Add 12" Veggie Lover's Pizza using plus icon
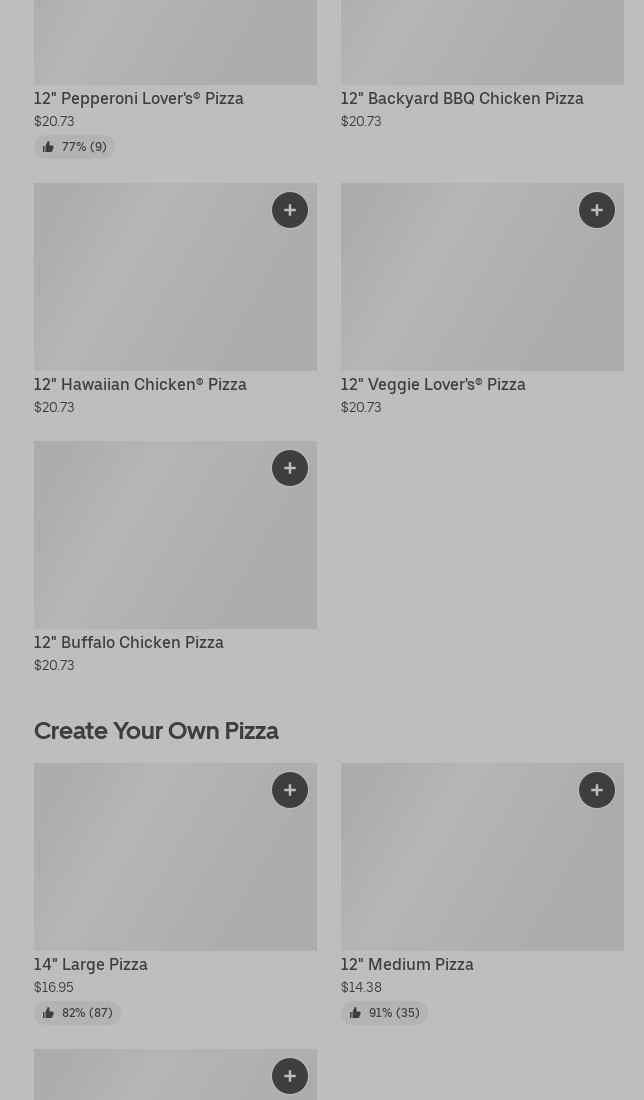Screen dimensions: 644x1100 [x=597, y=210]
